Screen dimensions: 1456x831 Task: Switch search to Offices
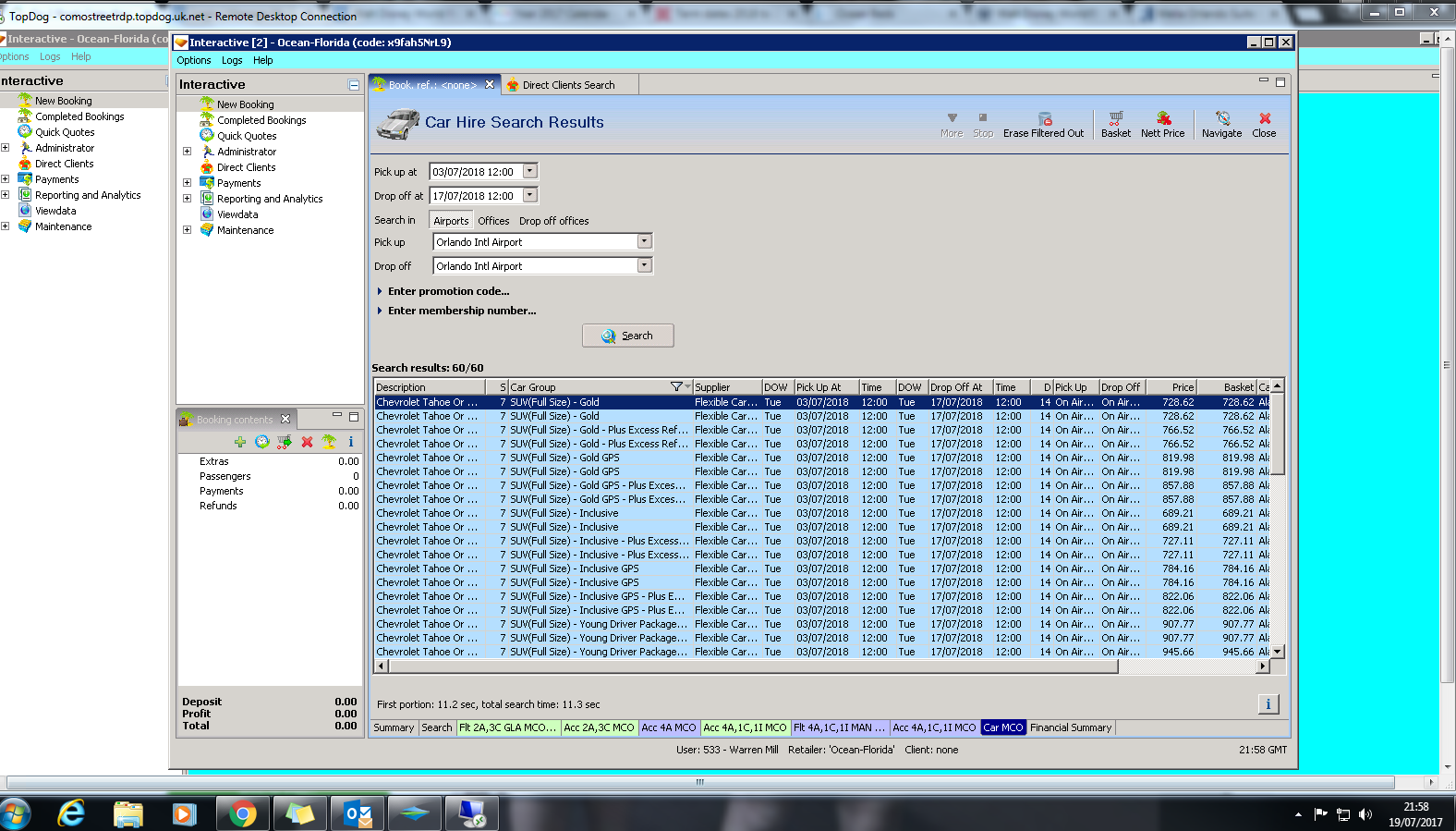coord(493,221)
